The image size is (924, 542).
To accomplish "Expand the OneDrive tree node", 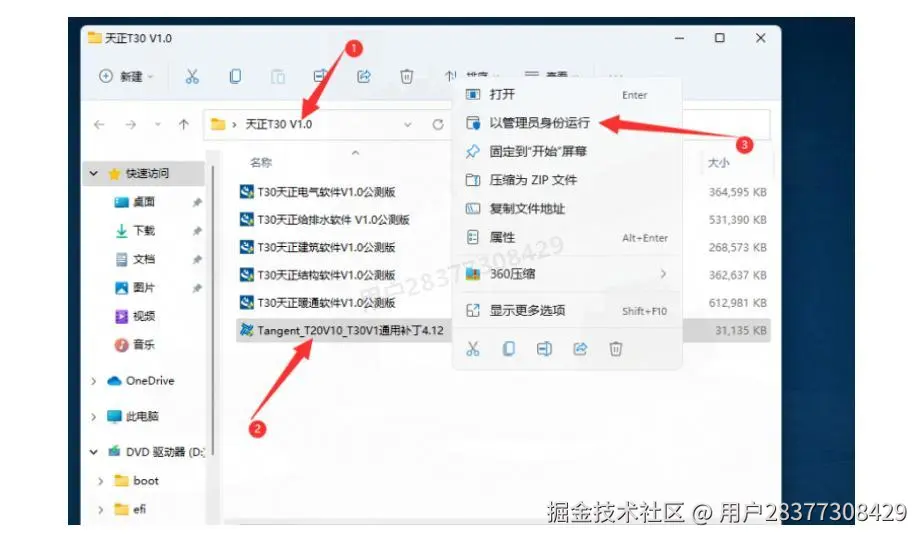I will (x=94, y=381).
